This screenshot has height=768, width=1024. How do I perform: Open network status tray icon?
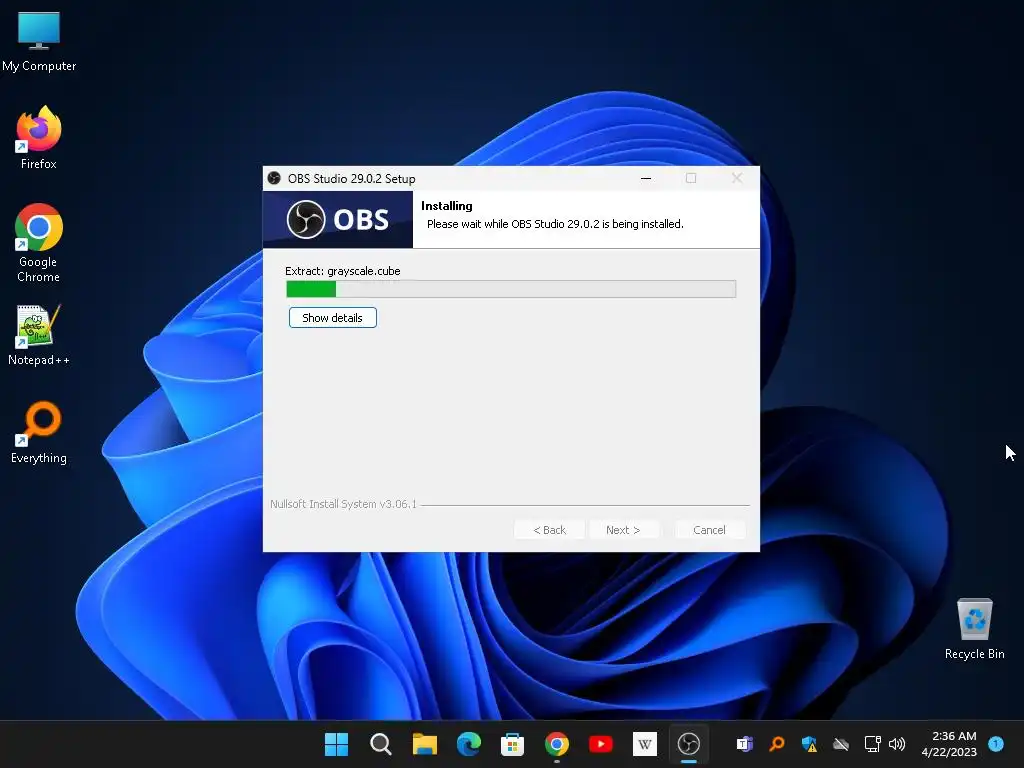tap(872, 744)
